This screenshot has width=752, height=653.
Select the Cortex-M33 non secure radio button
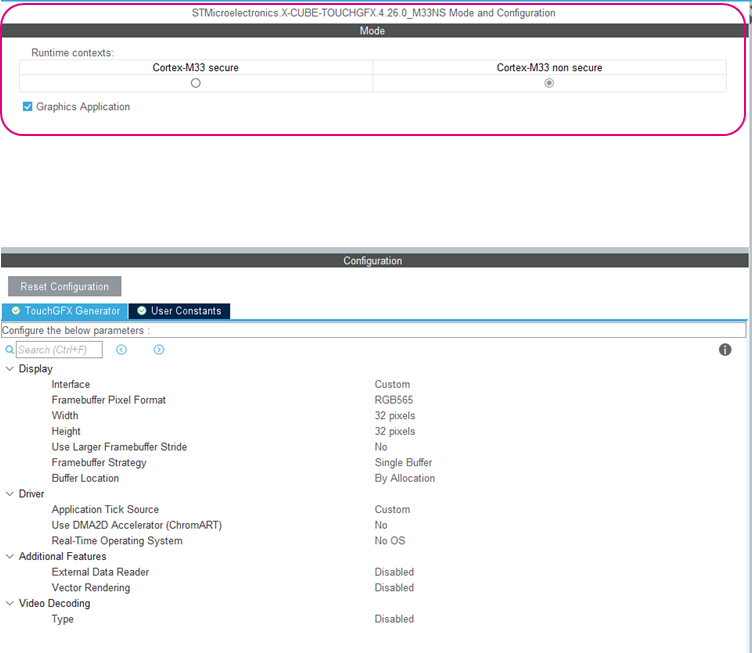coord(549,83)
